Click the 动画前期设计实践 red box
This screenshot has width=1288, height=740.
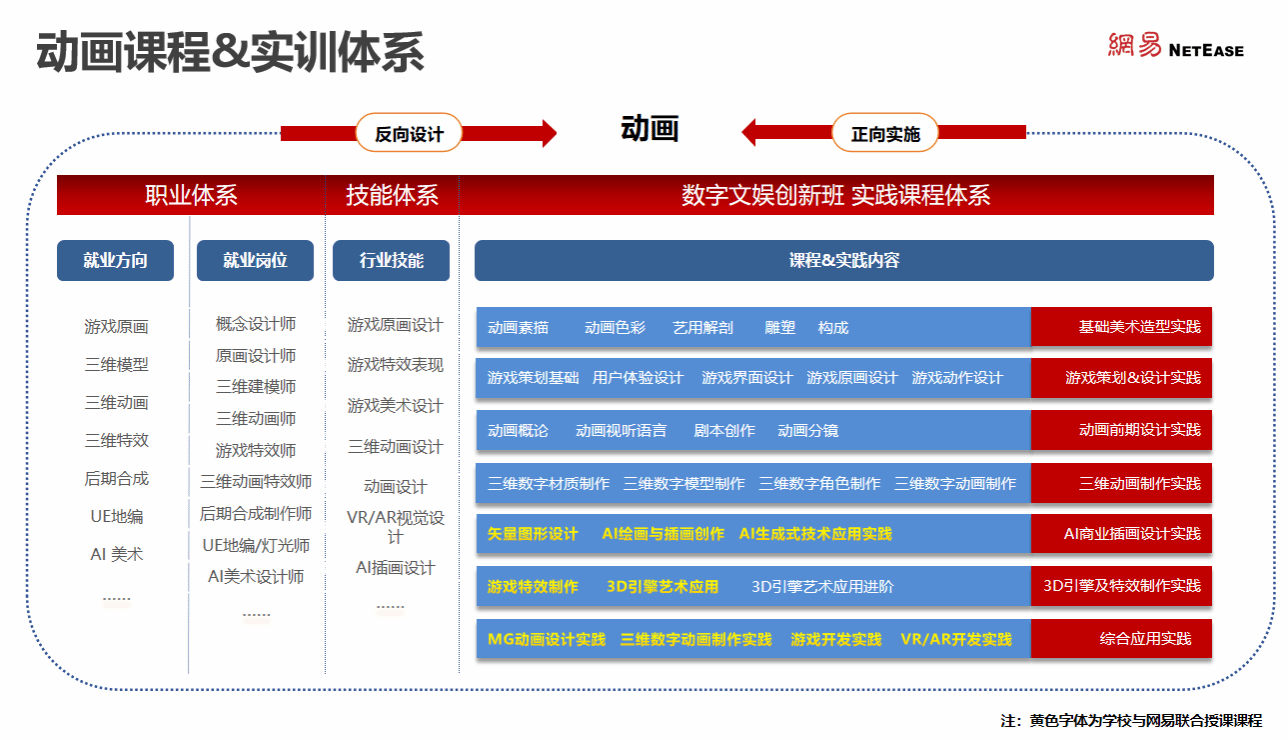pyautogui.click(x=1122, y=430)
